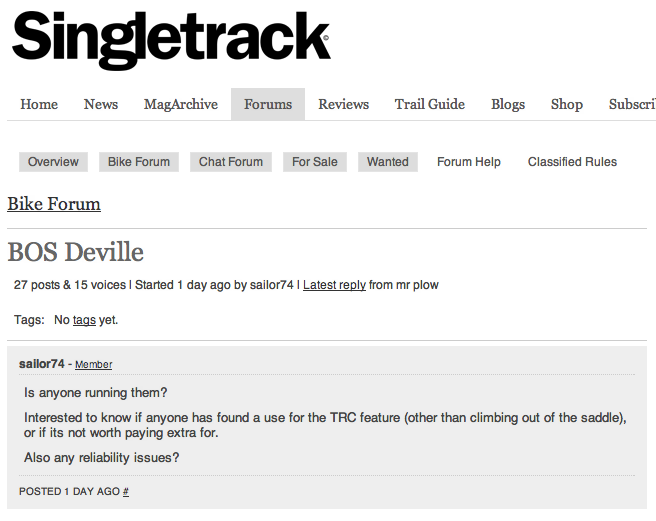Open the Bike Forum button
656x521 pixels.
pyautogui.click(x=139, y=162)
